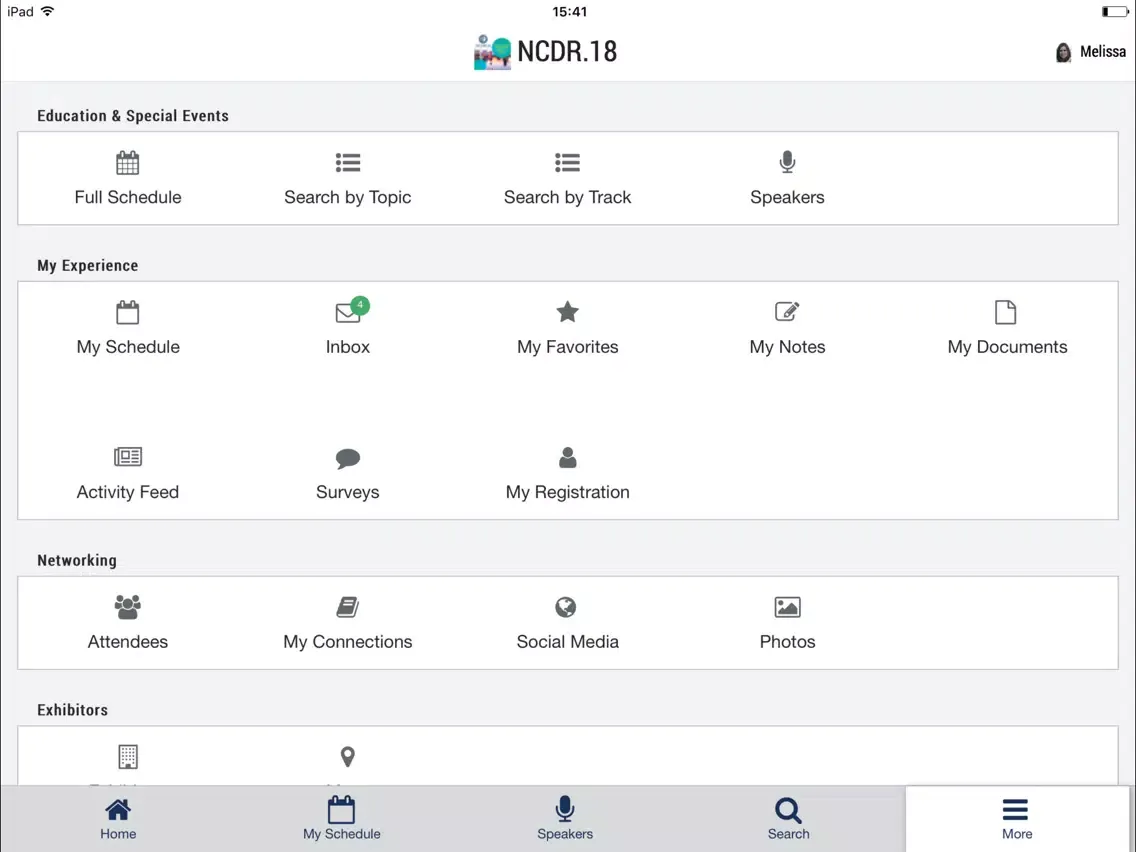Open the Photos picture icon
Viewport: 1136px width, 852px height.
[788, 607]
